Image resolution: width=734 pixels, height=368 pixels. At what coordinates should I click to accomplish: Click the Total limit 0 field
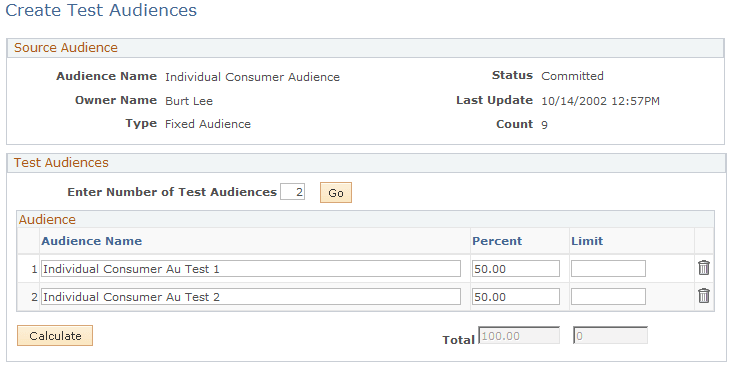(x=611, y=336)
